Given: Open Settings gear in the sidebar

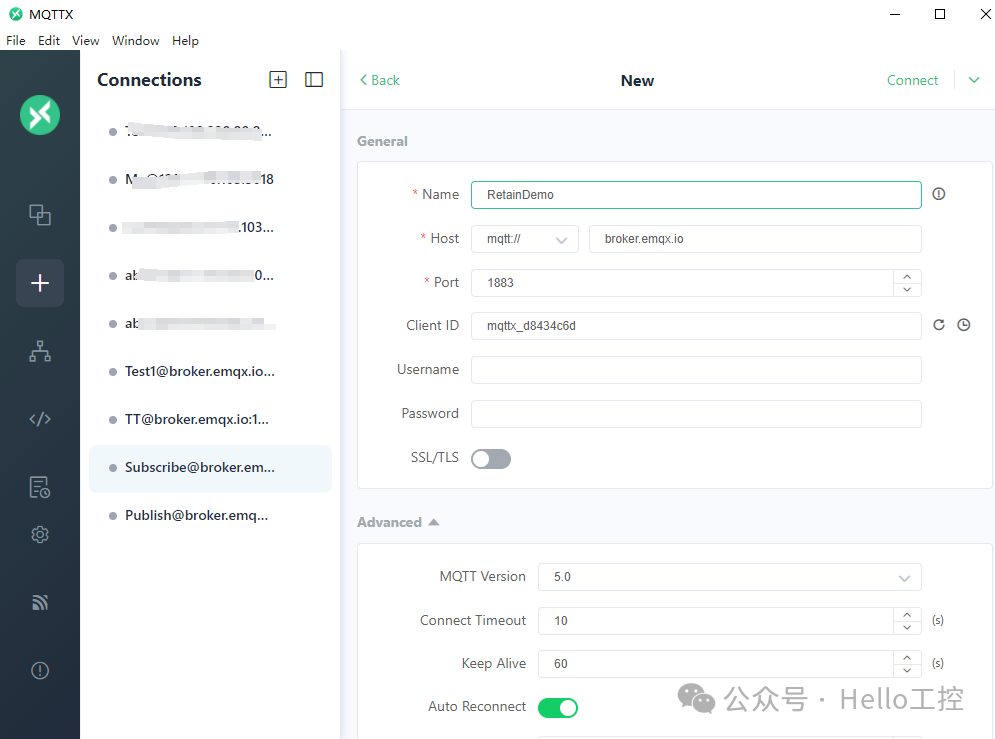Looking at the screenshot, I should point(40,535).
